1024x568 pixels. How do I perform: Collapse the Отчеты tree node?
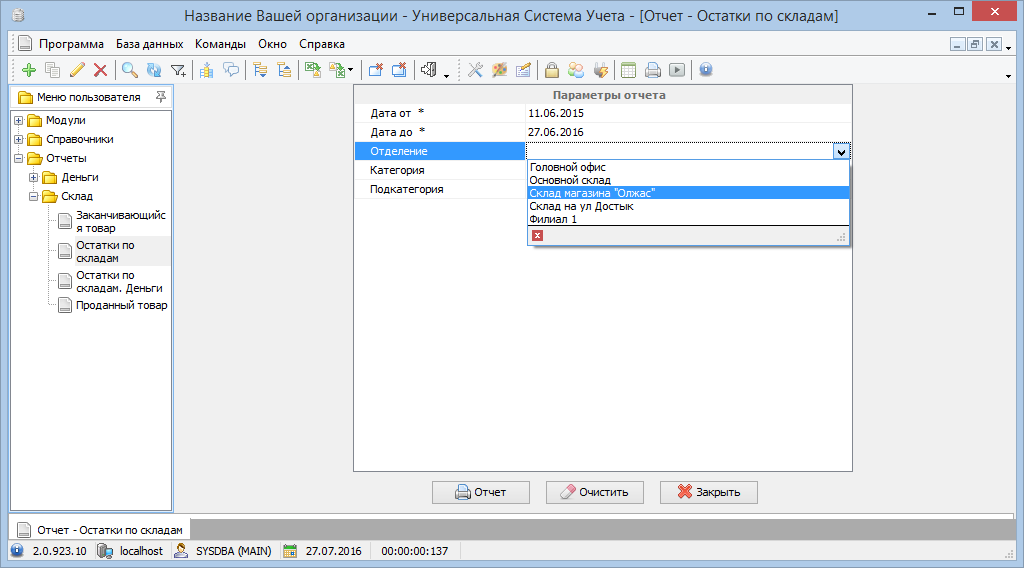[x=19, y=158]
